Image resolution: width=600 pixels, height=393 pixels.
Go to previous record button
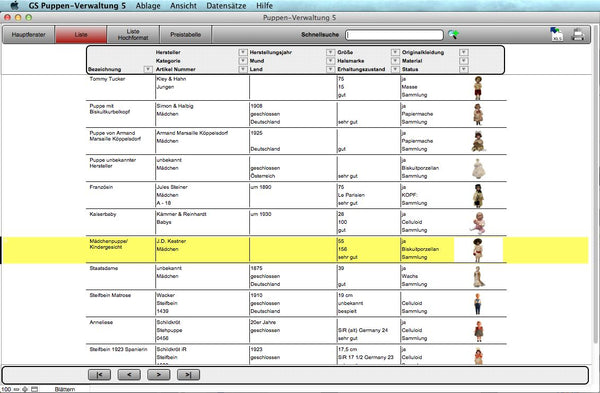[x=129, y=375]
